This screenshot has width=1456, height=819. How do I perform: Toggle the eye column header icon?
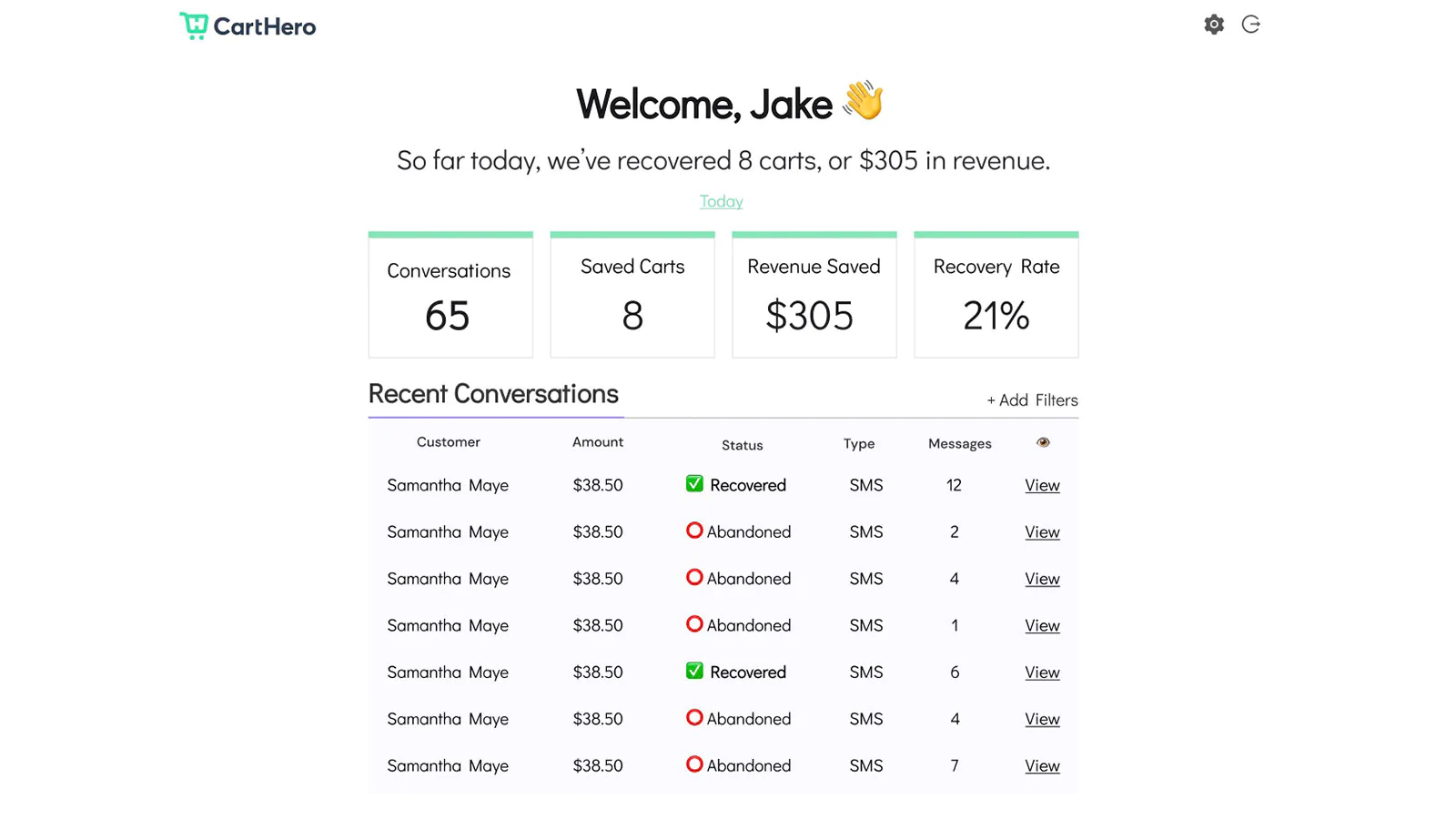(1043, 442)
